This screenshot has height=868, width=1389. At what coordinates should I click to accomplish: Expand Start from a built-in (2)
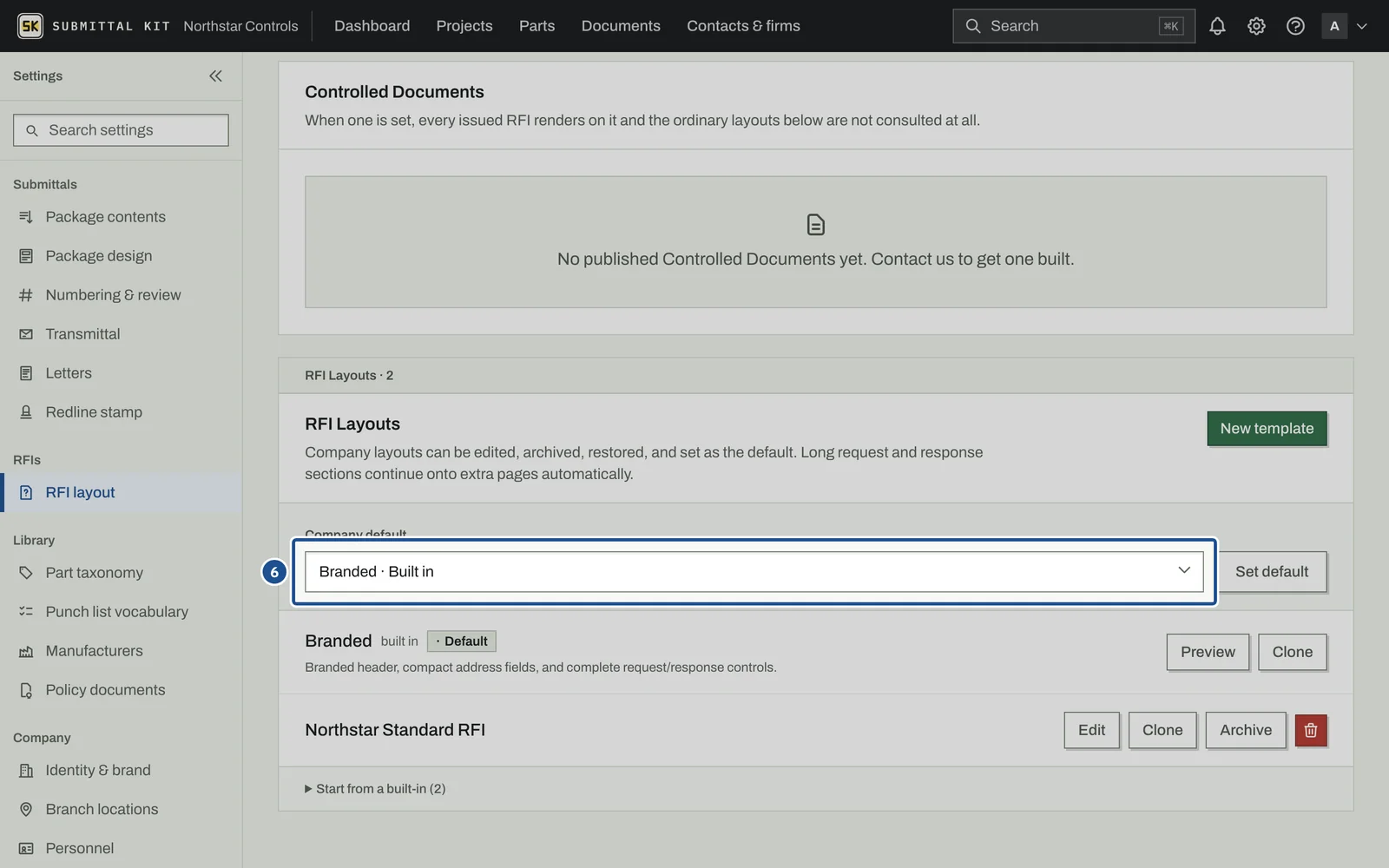[x=375, y=788]
